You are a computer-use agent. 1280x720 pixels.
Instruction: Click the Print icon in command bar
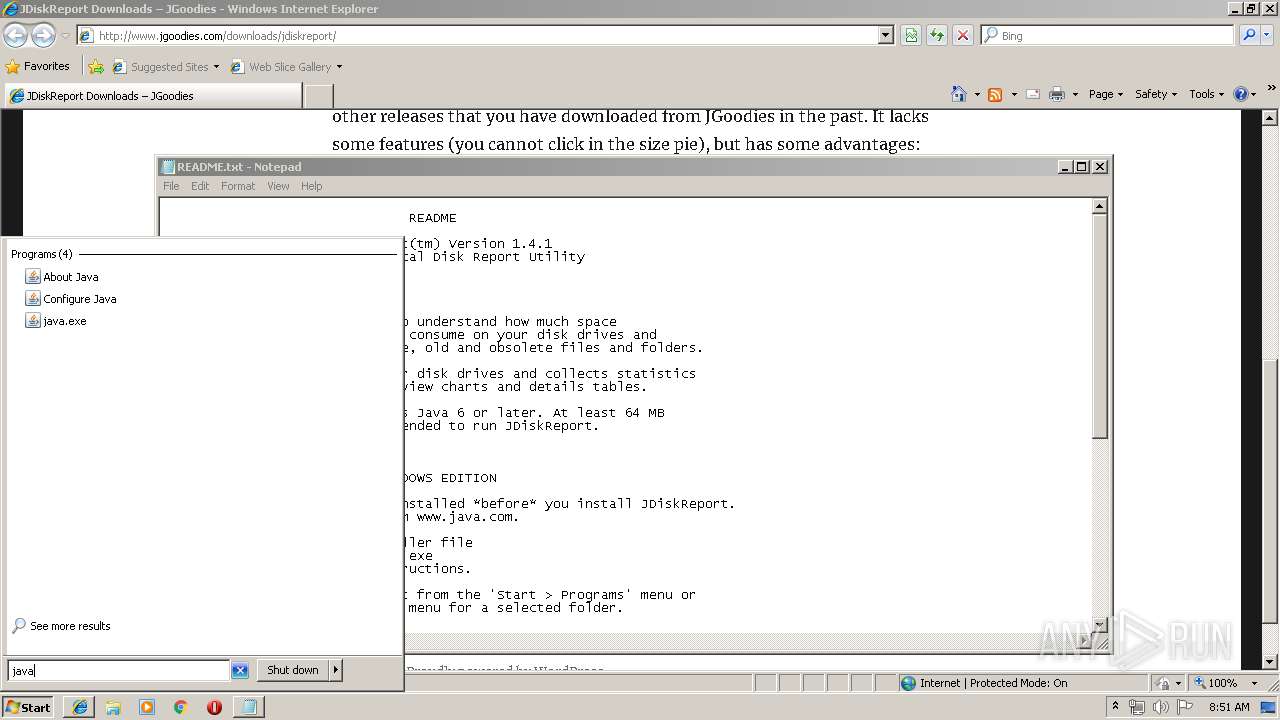click(1057, 94)
